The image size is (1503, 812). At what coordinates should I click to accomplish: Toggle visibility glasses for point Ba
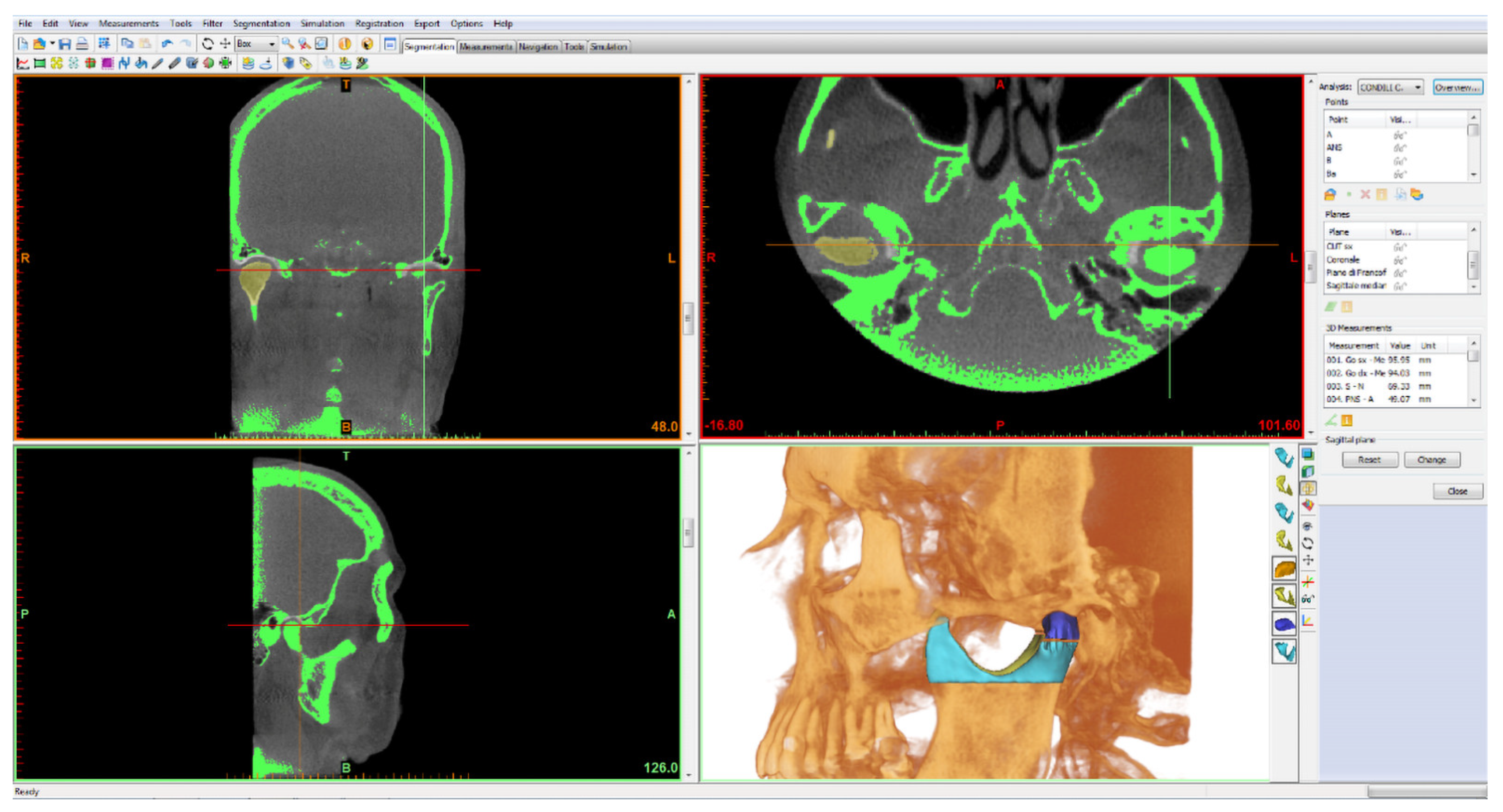point(1400,174)
